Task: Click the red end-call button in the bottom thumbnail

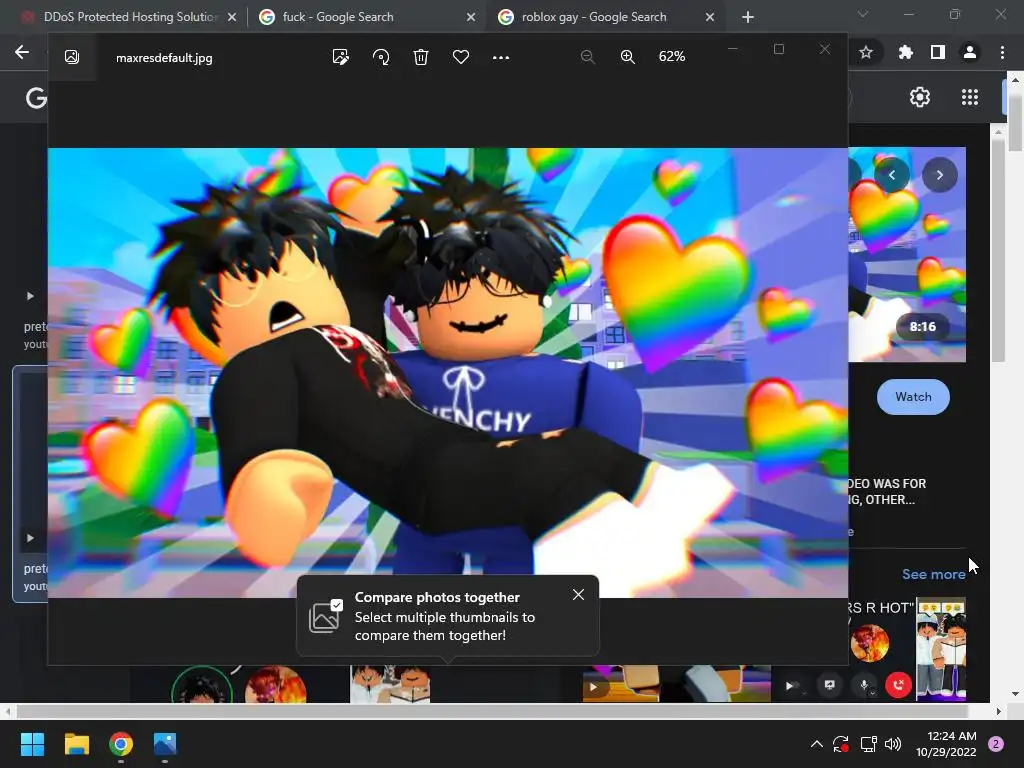Action: coord(898,685)
